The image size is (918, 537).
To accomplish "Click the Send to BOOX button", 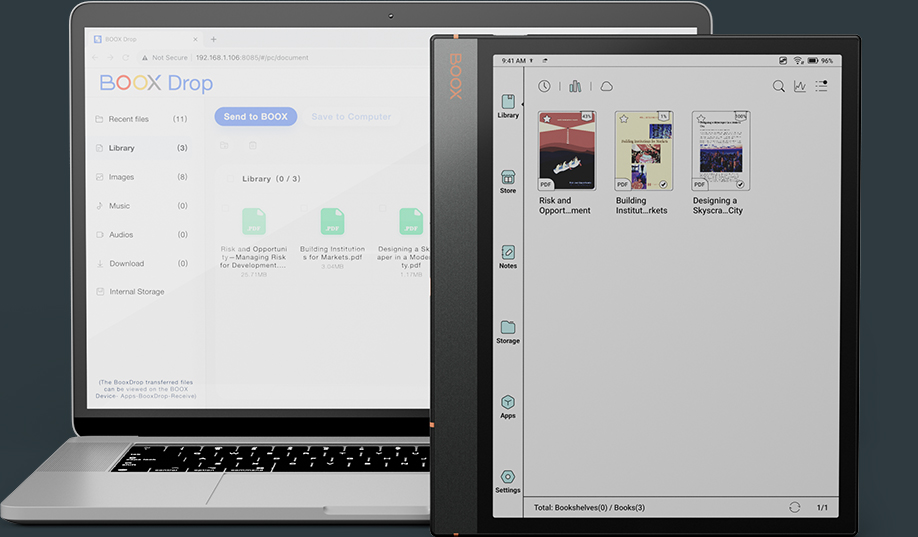I will (x=255, y=117).
